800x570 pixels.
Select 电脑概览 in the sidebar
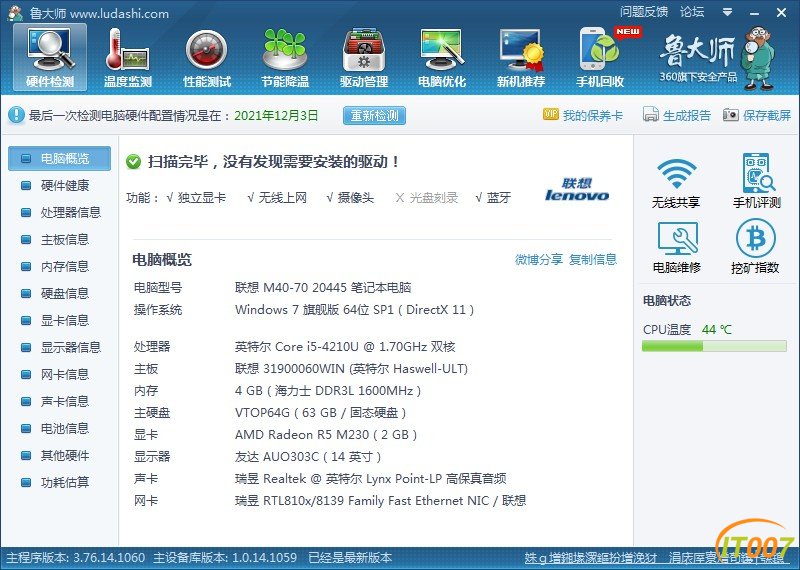pyautogui.click(x=59, y=159)
